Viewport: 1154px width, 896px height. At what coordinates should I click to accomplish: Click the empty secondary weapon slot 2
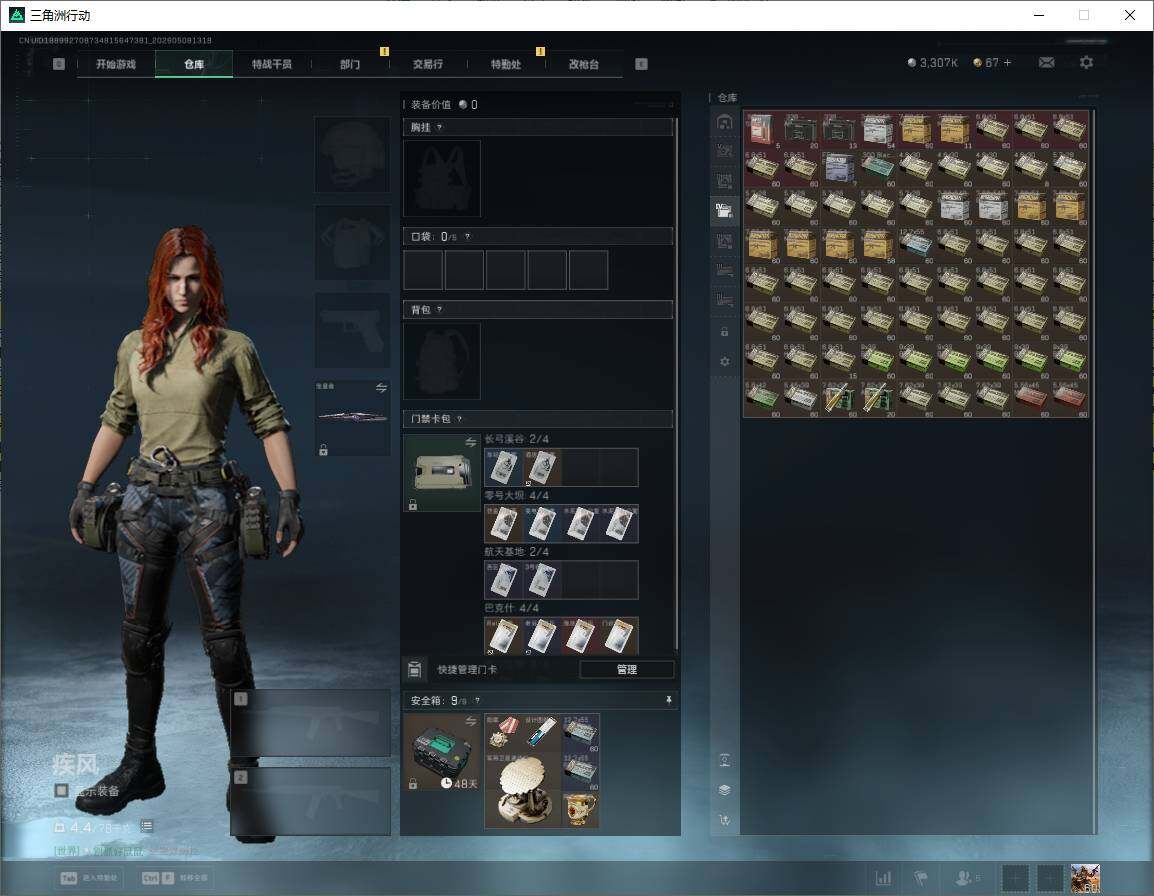(311, 801)
